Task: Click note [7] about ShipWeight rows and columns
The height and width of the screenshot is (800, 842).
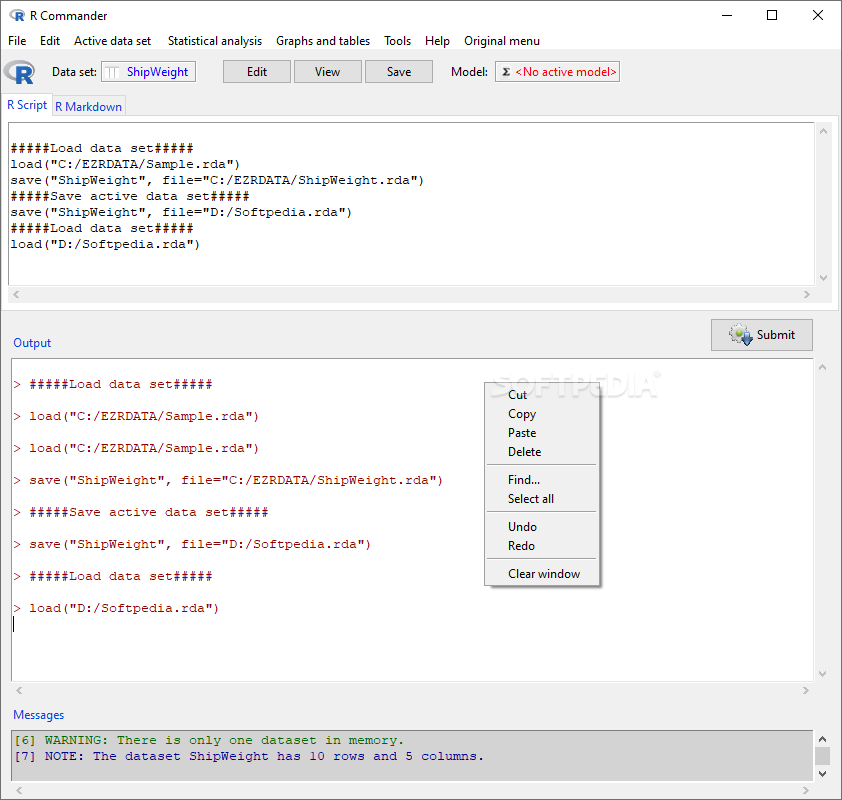Action: pos(249,757)
